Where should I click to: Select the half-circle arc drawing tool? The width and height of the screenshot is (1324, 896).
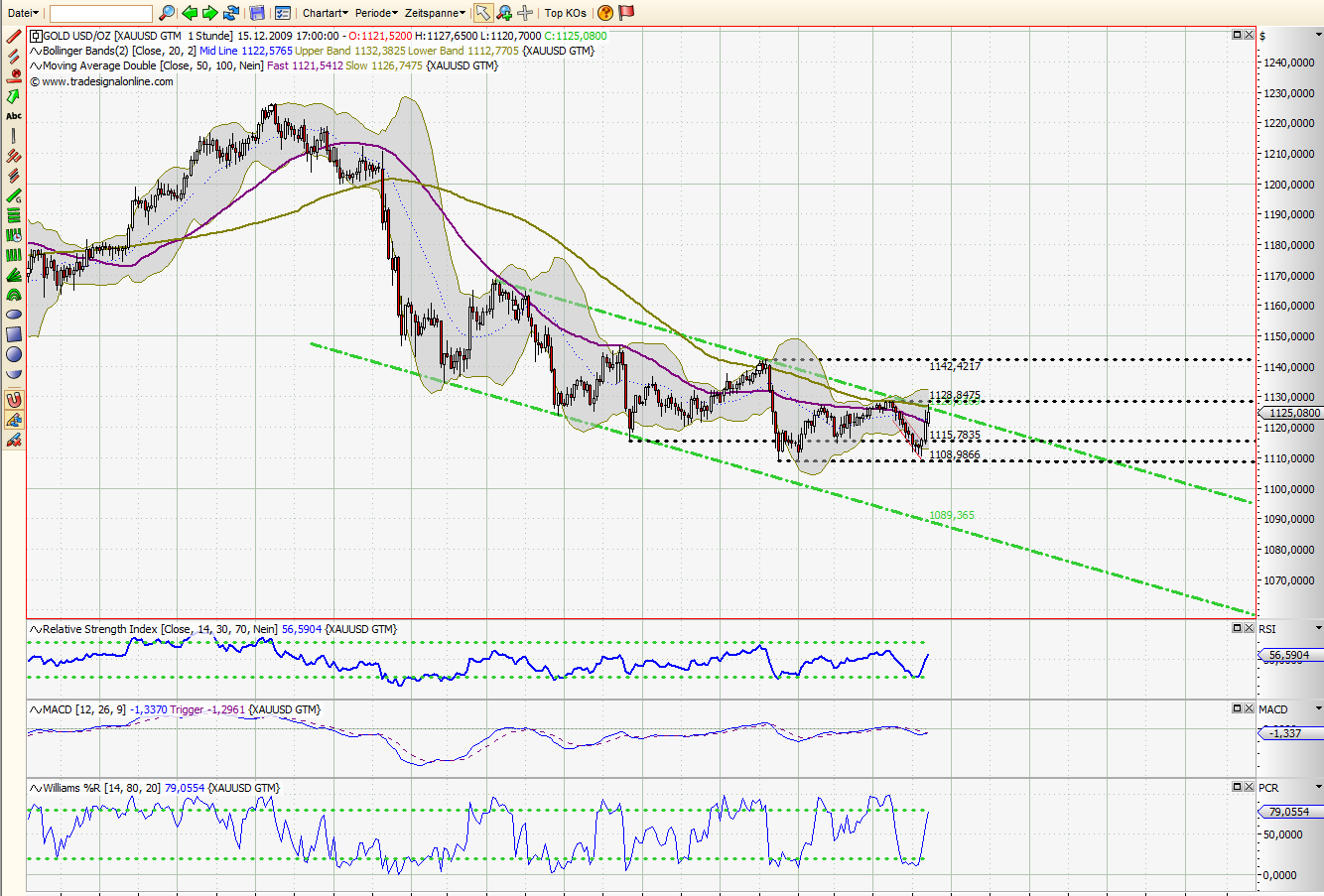(x=14, y=374)
